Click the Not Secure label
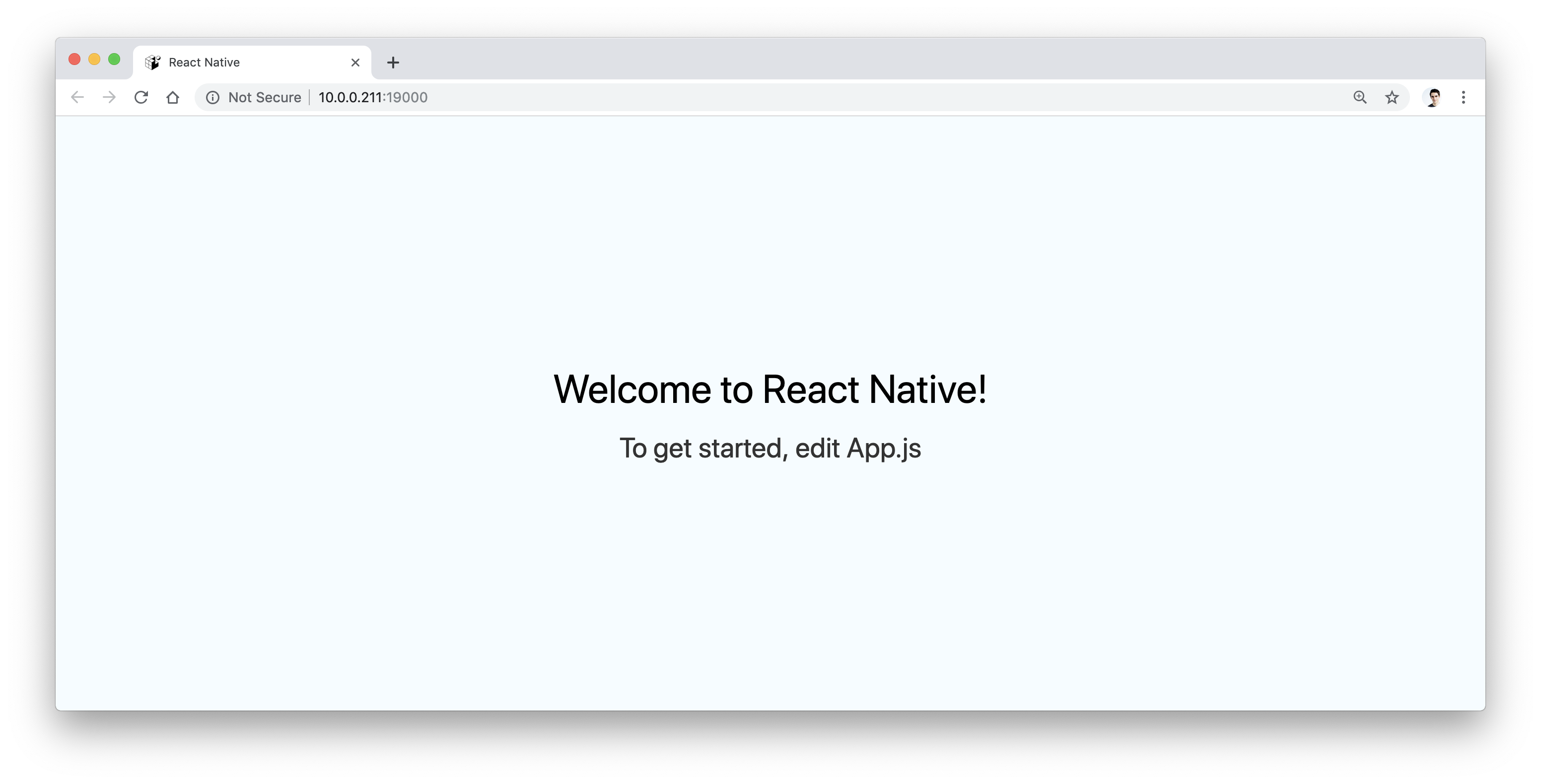This screenshot has height=784, width=1541. click(265, 97)
